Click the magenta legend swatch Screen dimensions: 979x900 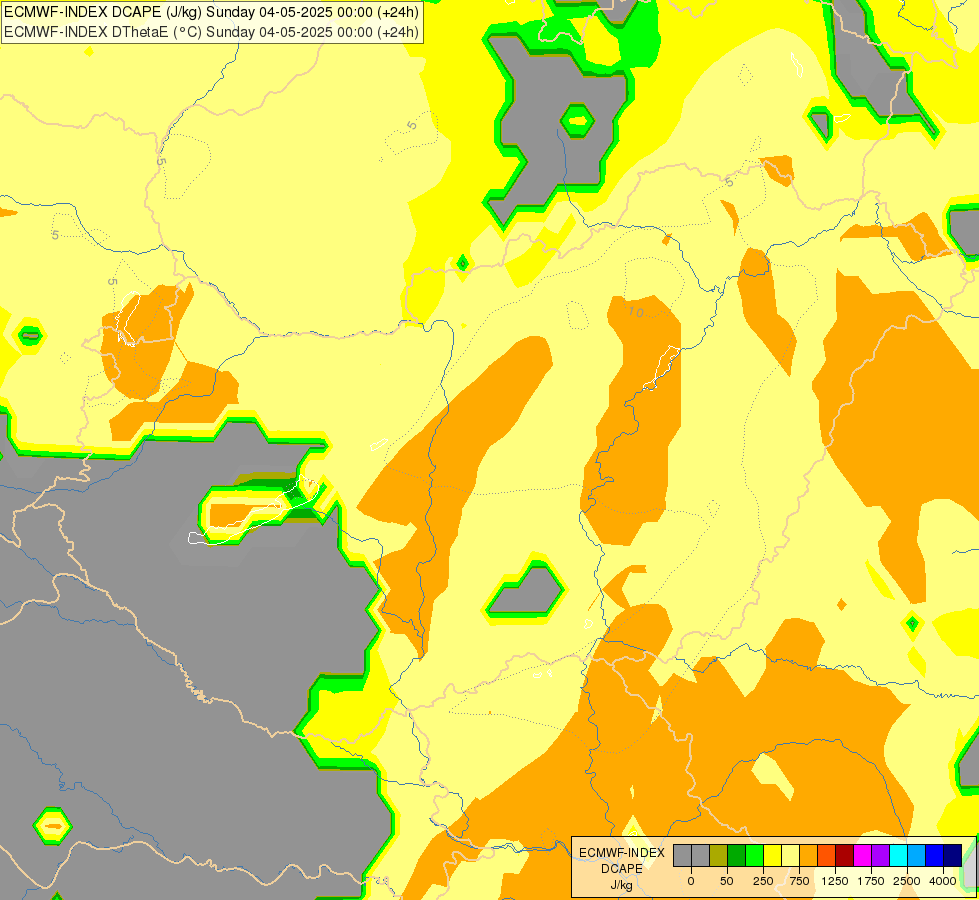tap(862, 856)
